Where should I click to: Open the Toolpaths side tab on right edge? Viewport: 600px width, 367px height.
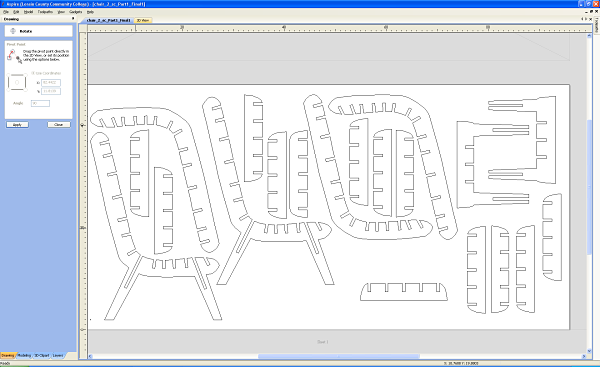coord(597,25)
